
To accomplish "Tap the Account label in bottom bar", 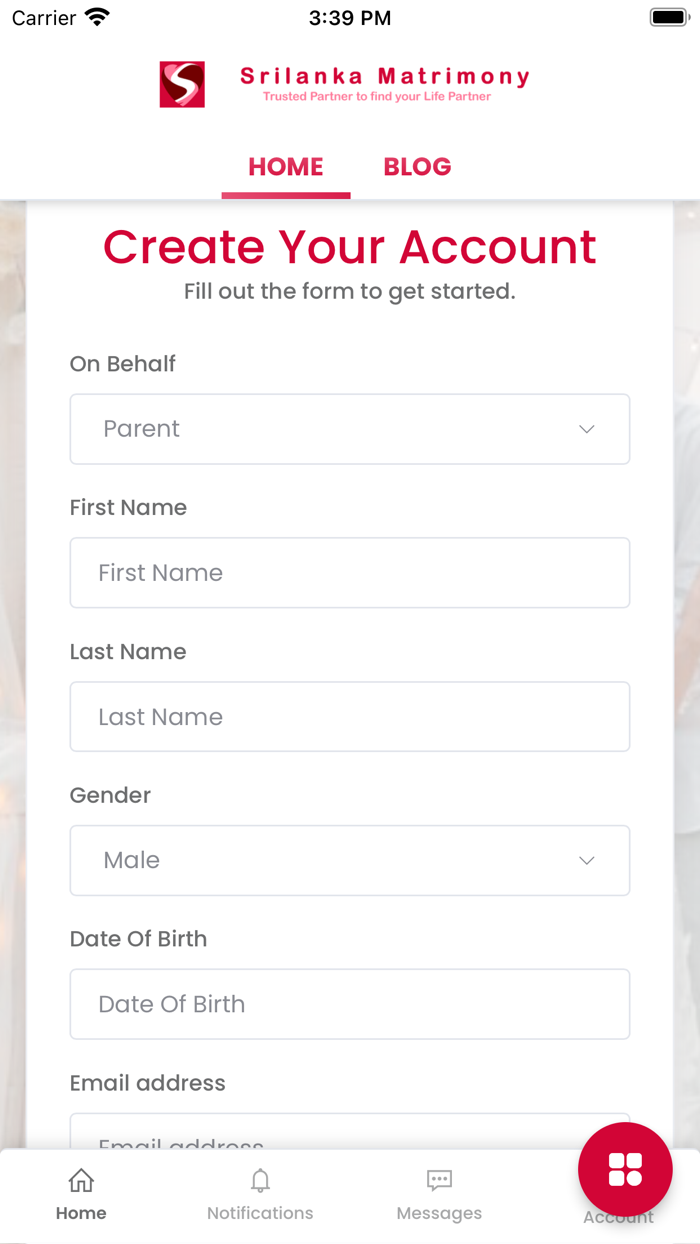I will click(618, 1217).
